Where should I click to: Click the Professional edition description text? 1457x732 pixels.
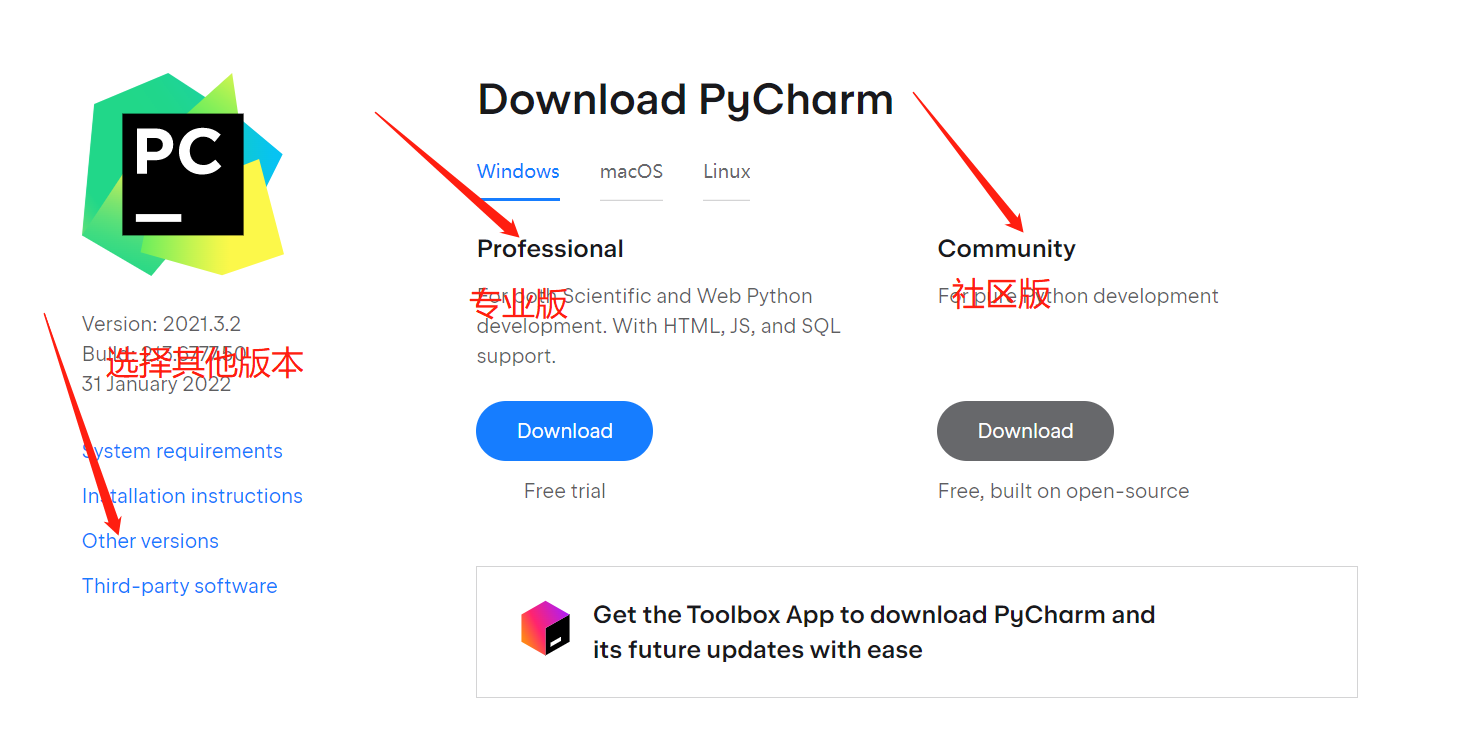click(x=659, y=326)
